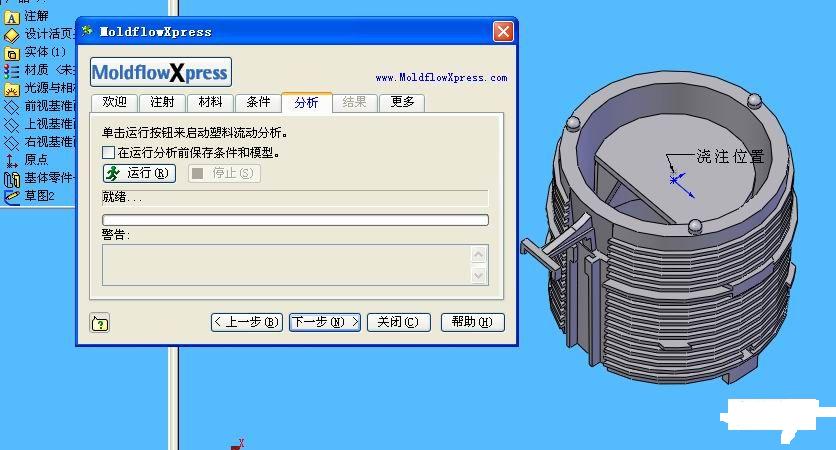Click the 注解 annotation icon in the tree
Image resolution: width=836 pixels, height=450 pixels.
12,18
